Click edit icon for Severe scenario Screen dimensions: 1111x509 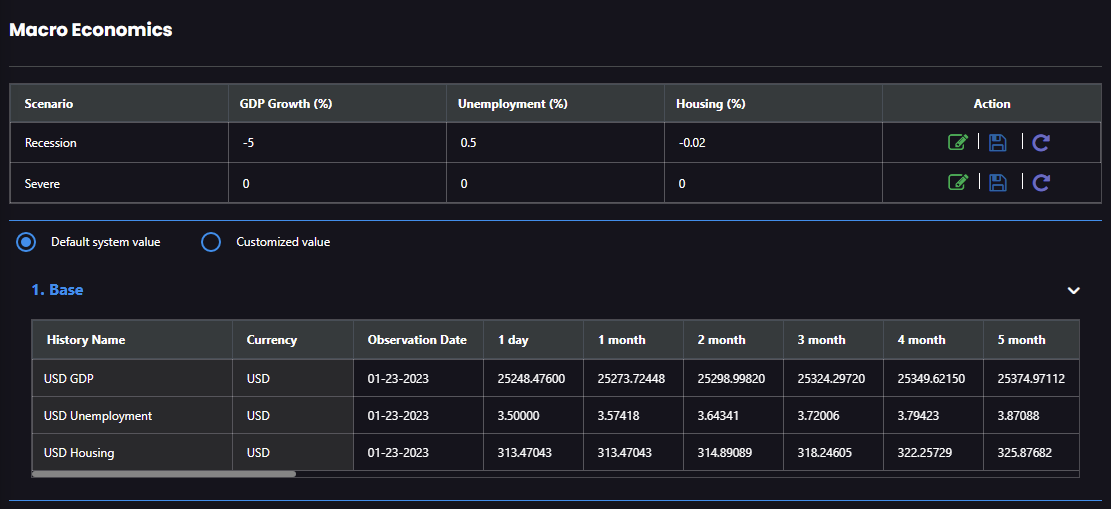[957, 182]
